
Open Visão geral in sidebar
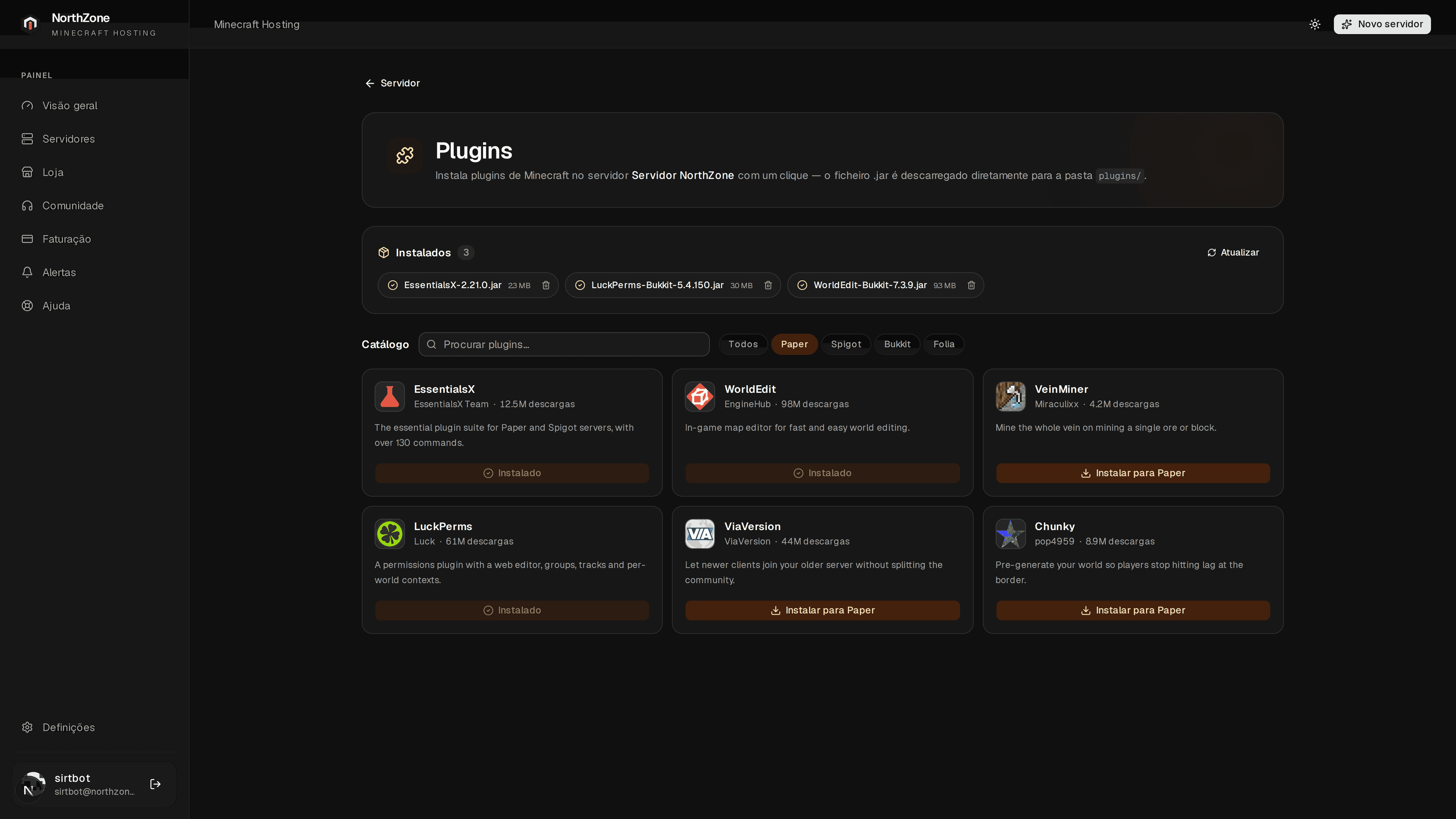(94, 106)
